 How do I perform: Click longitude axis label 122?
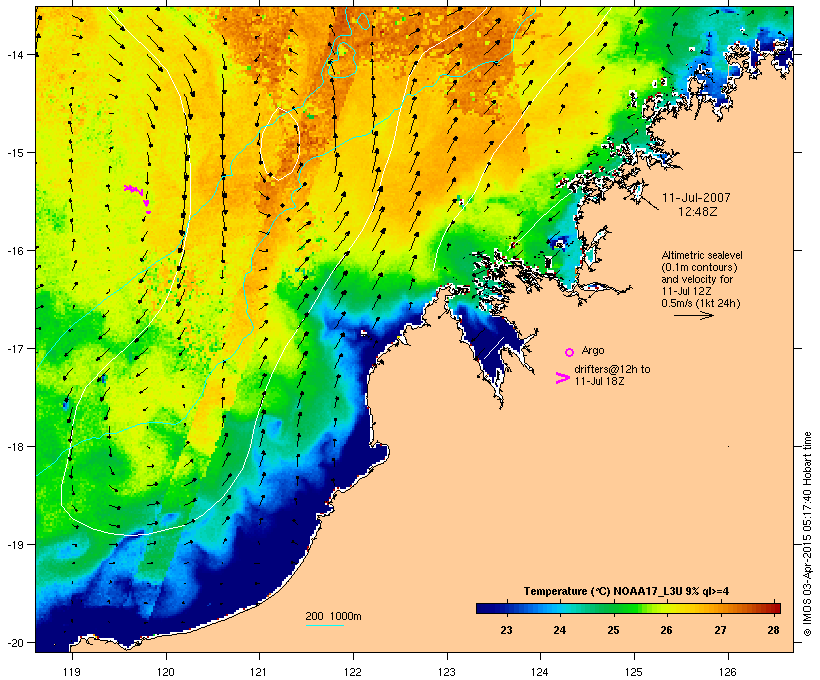click(x=353, y=672)
